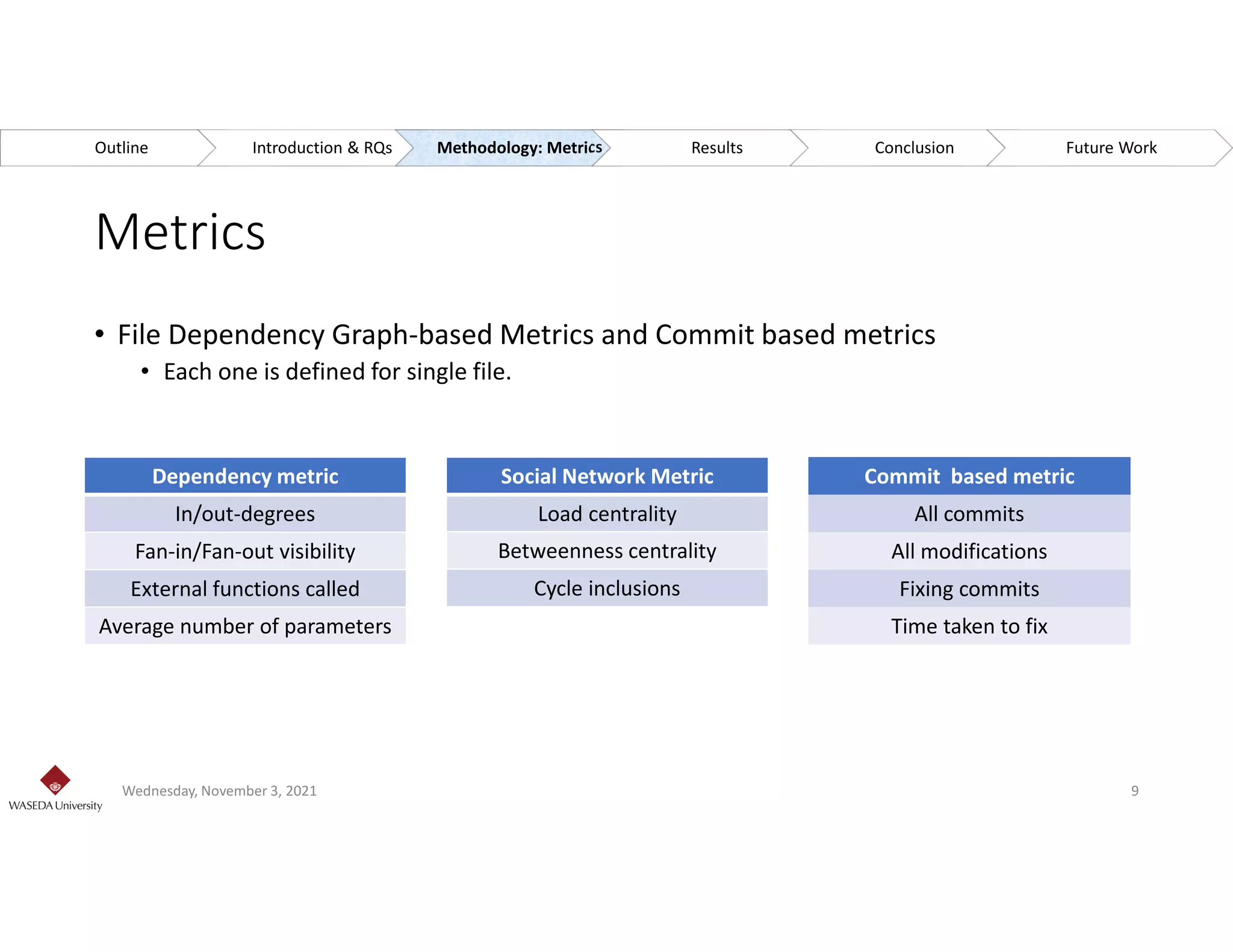This screenshot has width=1233, height=952.
Task: Open the Future Work section
Action: pos(1111,148)
